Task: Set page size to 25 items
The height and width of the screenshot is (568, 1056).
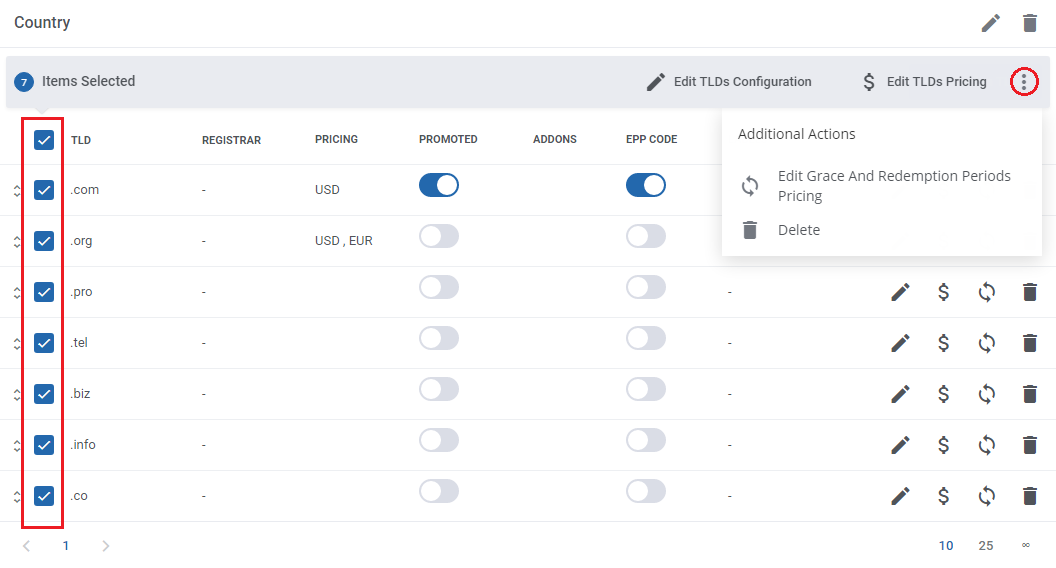Action: coord(986,546)
